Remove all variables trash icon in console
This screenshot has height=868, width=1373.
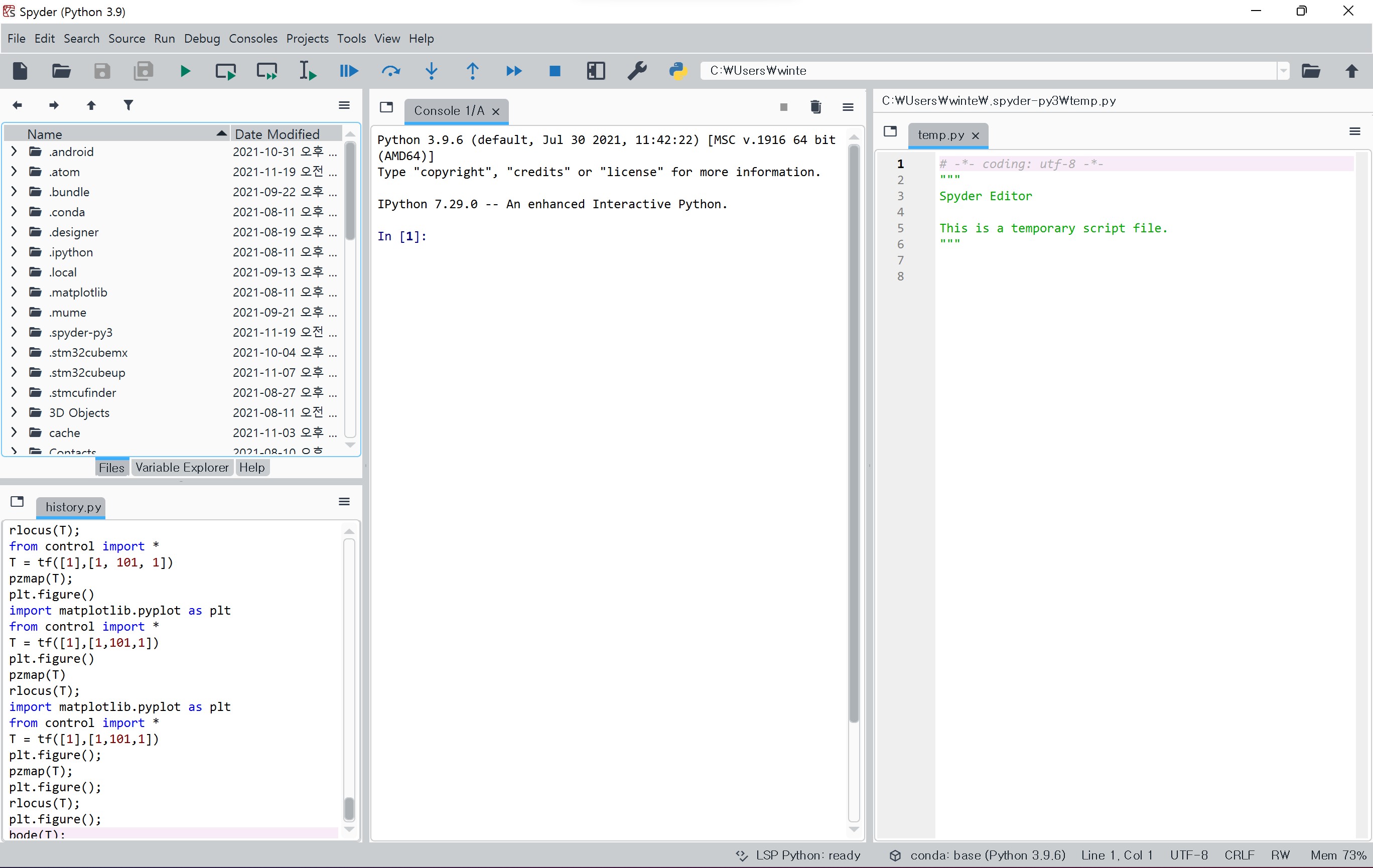pyautogui.click(x=816, y=106)
